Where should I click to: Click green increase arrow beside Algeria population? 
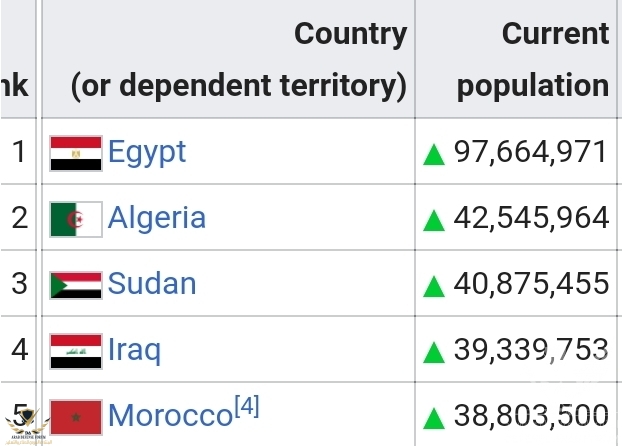434,220
